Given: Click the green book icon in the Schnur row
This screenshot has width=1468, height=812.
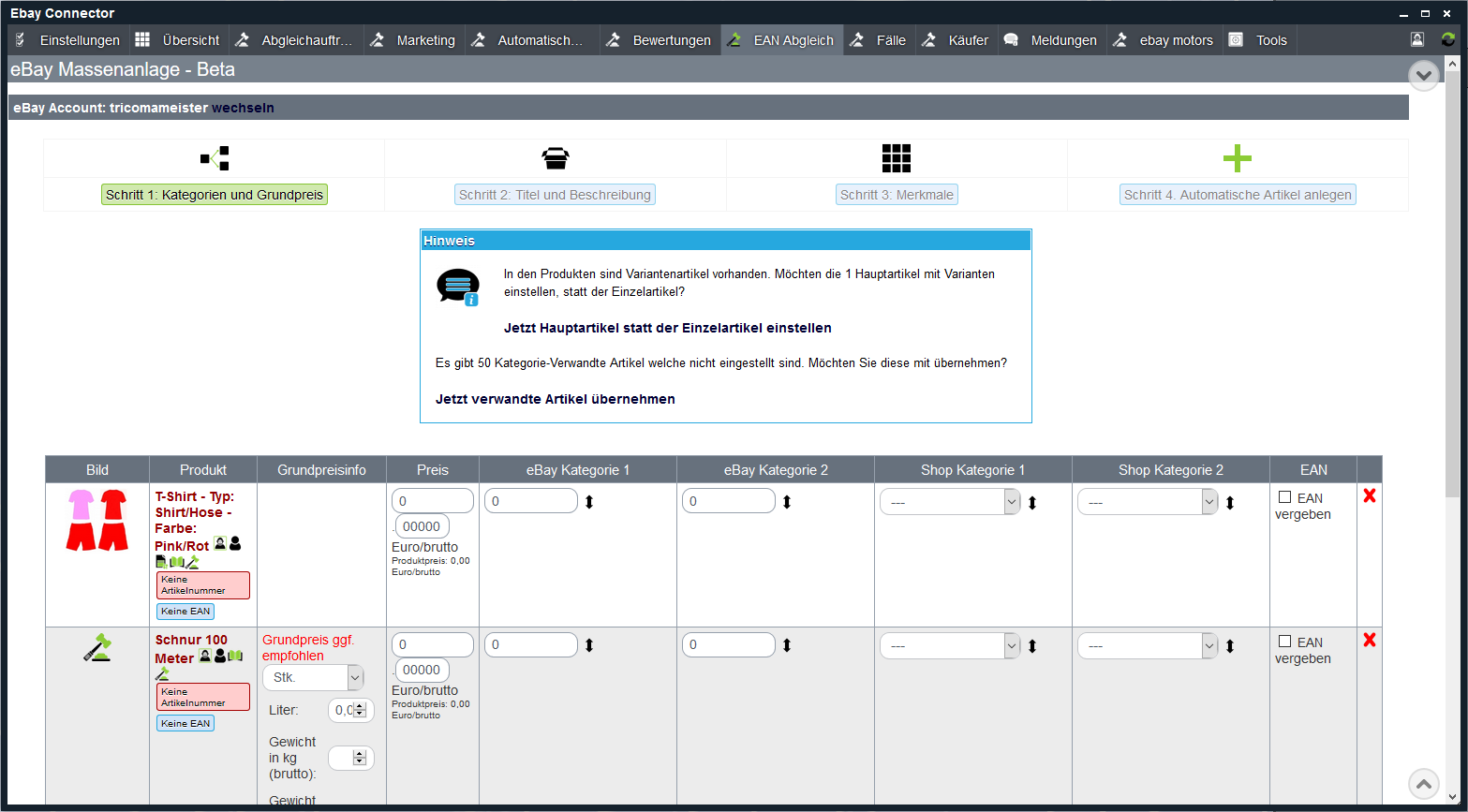Looking at the screenshot, I should 235,655.
